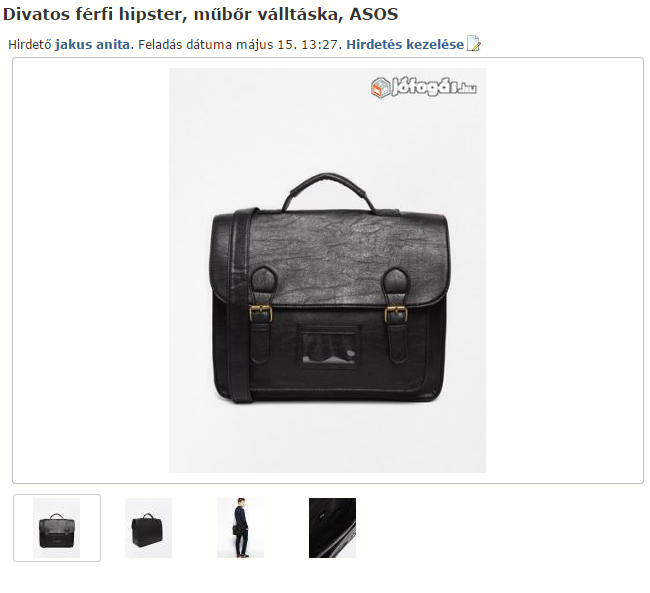650x593 pixels.
Task: Click the edit notepad icon beside Hirdetés kezelése
Action: tap(473, 44)
